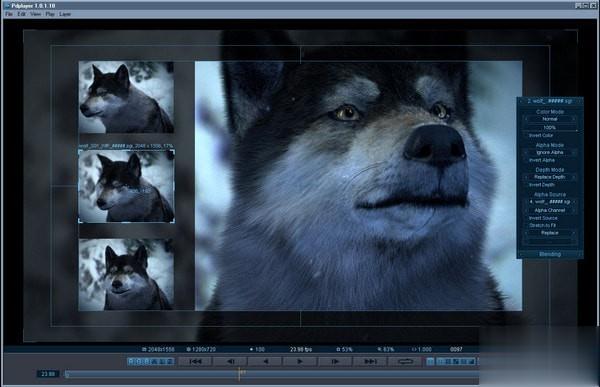Screen dimensions: 600x387
Task: Open Alpha Source layer dropdown
Action: [549, 202]
